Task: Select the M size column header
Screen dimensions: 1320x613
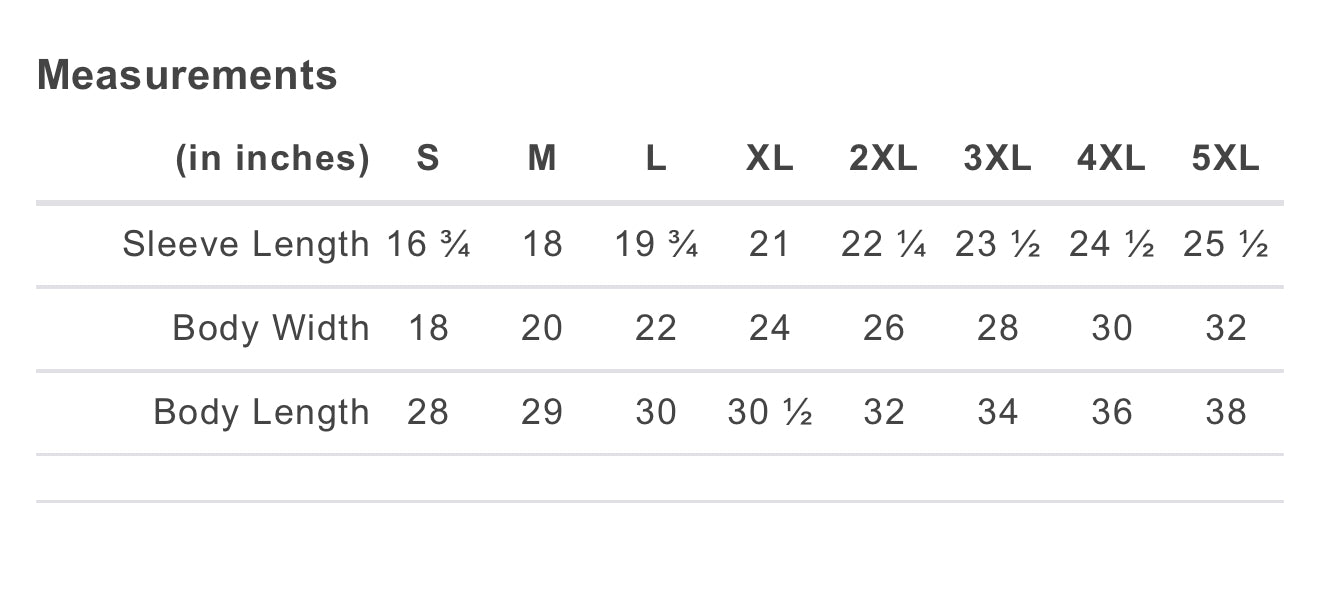Action: pos(542,159)
